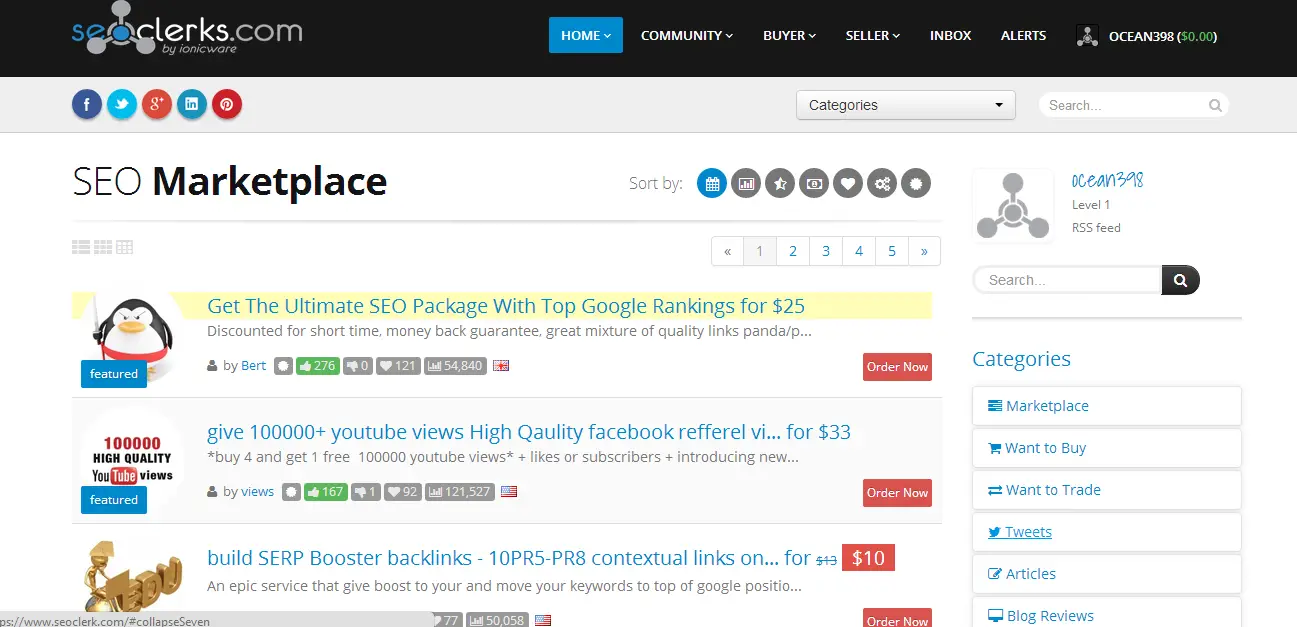Go to page 2 of results
This screenshot has height=627, width=1297.
[x=793, y=251]
